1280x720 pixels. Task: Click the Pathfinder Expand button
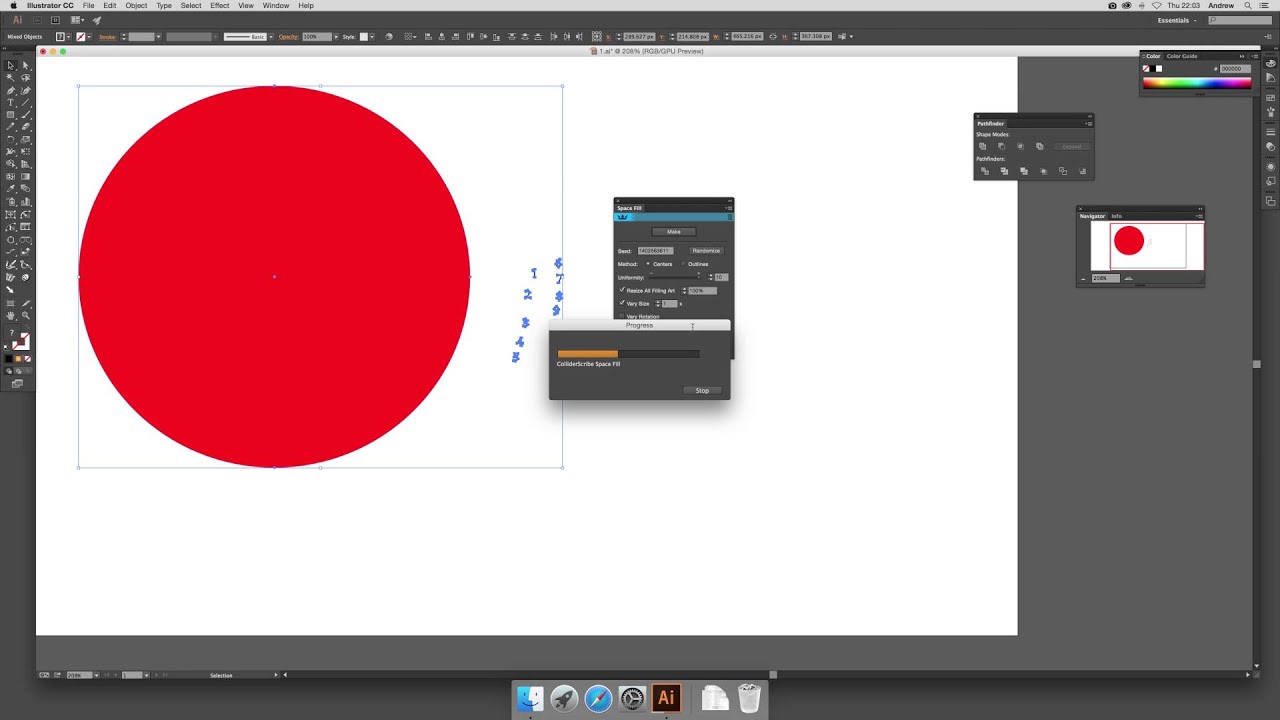1071,146
